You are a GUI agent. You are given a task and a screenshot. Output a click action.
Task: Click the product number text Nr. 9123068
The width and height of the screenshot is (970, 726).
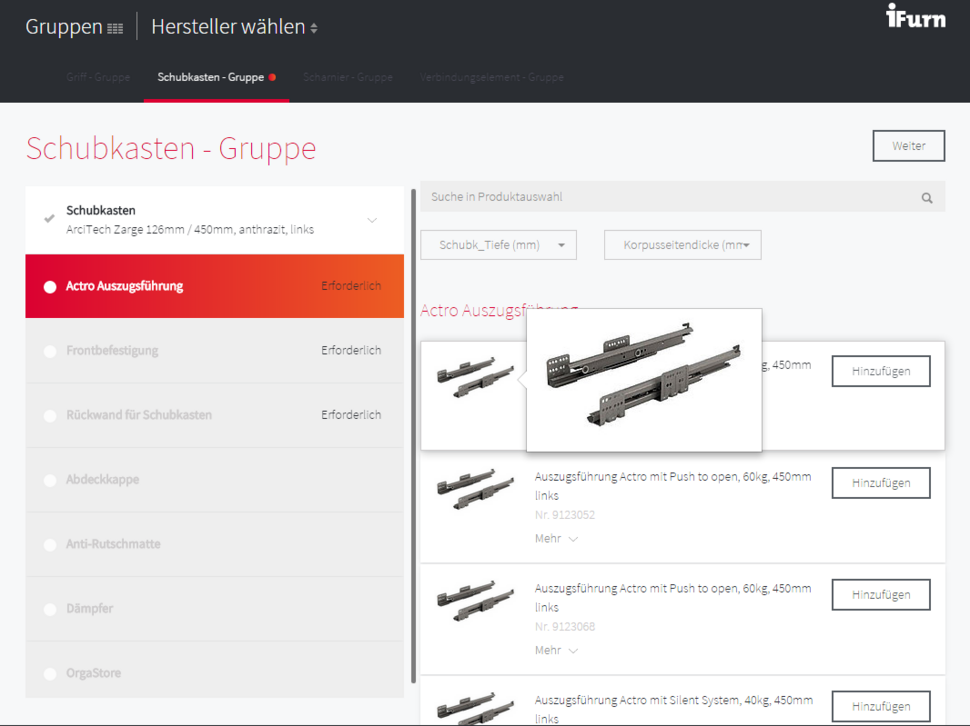565,627
